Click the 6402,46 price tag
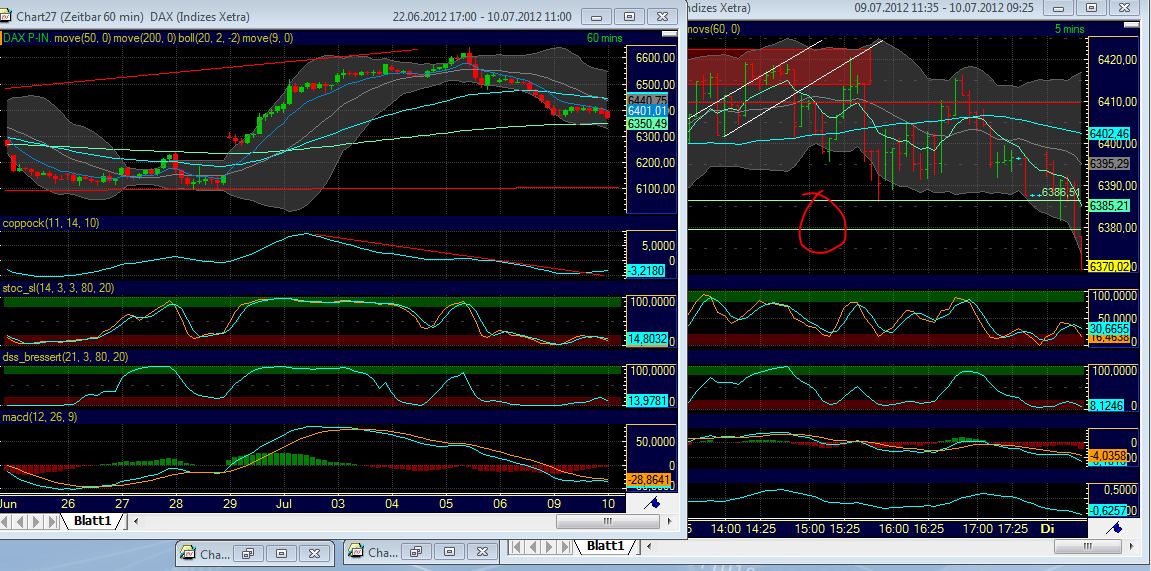The width and height of the screenshot is (1151, 571). (x=1108, y=134)
